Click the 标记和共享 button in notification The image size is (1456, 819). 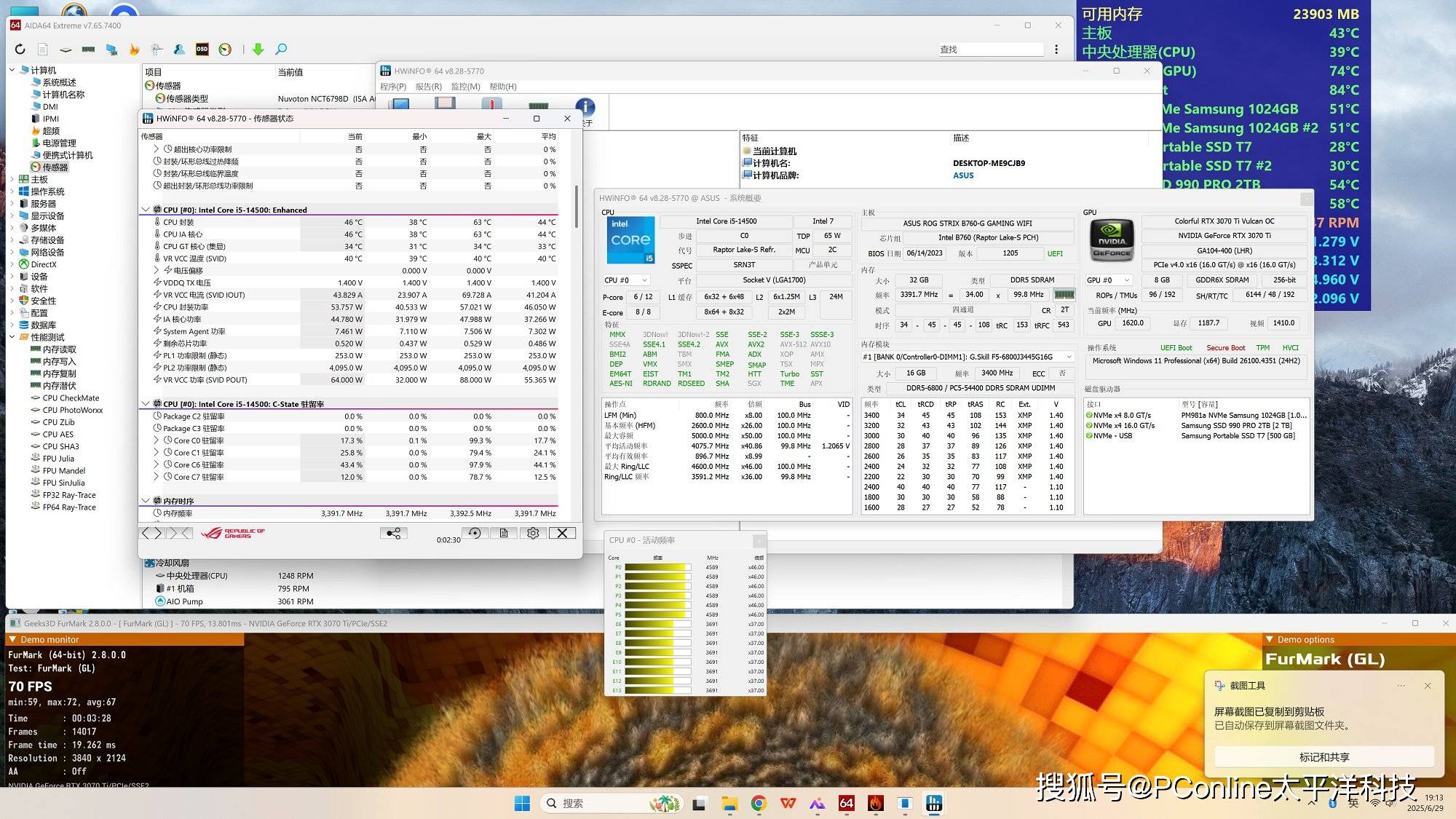(x=1324, y=757)
